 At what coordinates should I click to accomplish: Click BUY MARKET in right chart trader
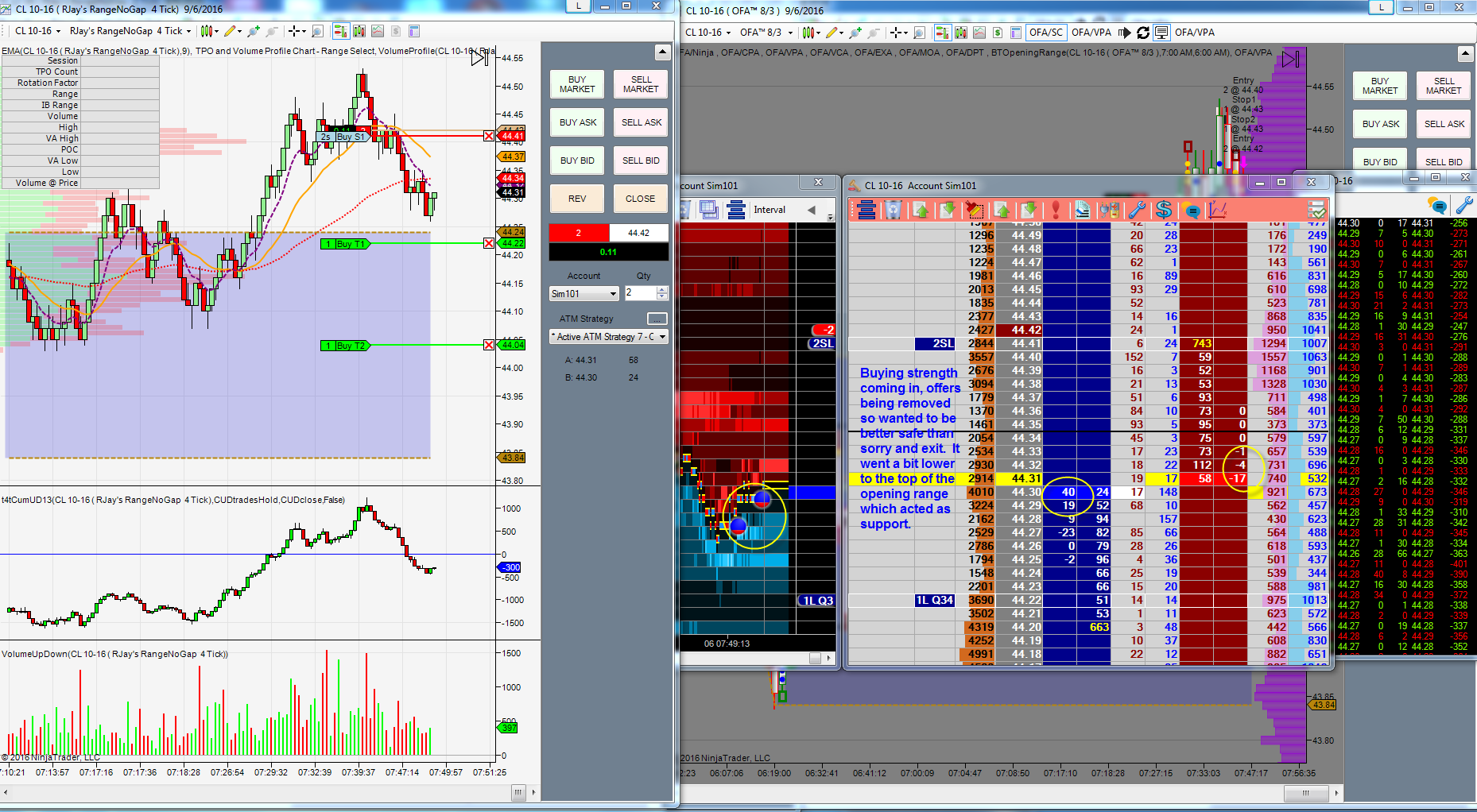[1380, 86]
